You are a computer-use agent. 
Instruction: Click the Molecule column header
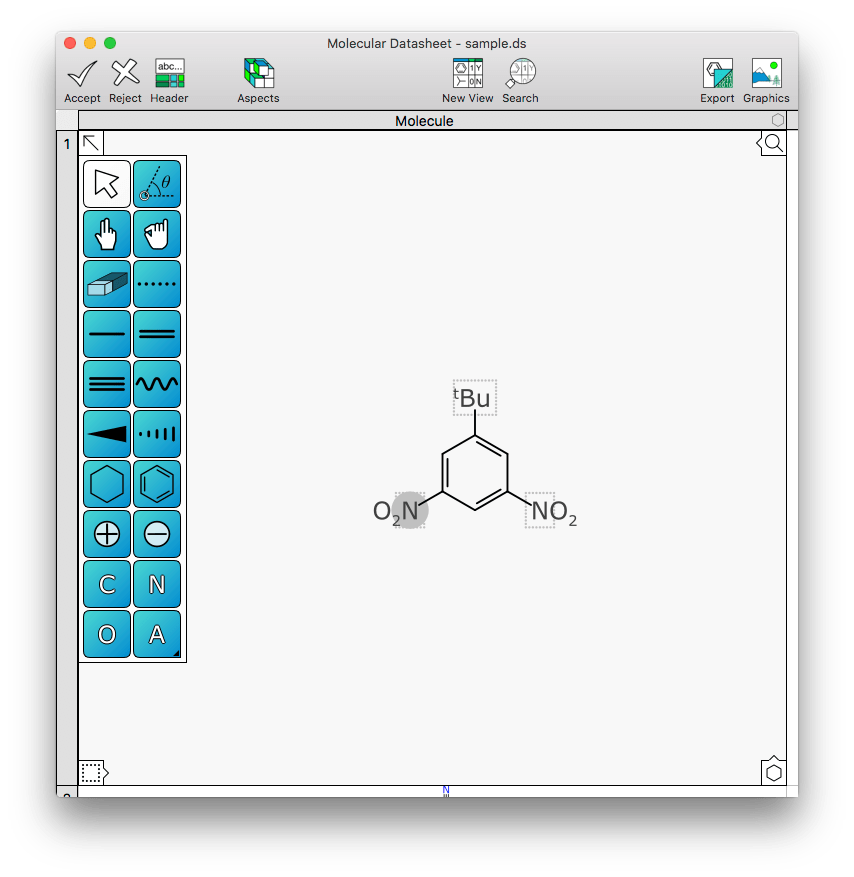[423, 121]
